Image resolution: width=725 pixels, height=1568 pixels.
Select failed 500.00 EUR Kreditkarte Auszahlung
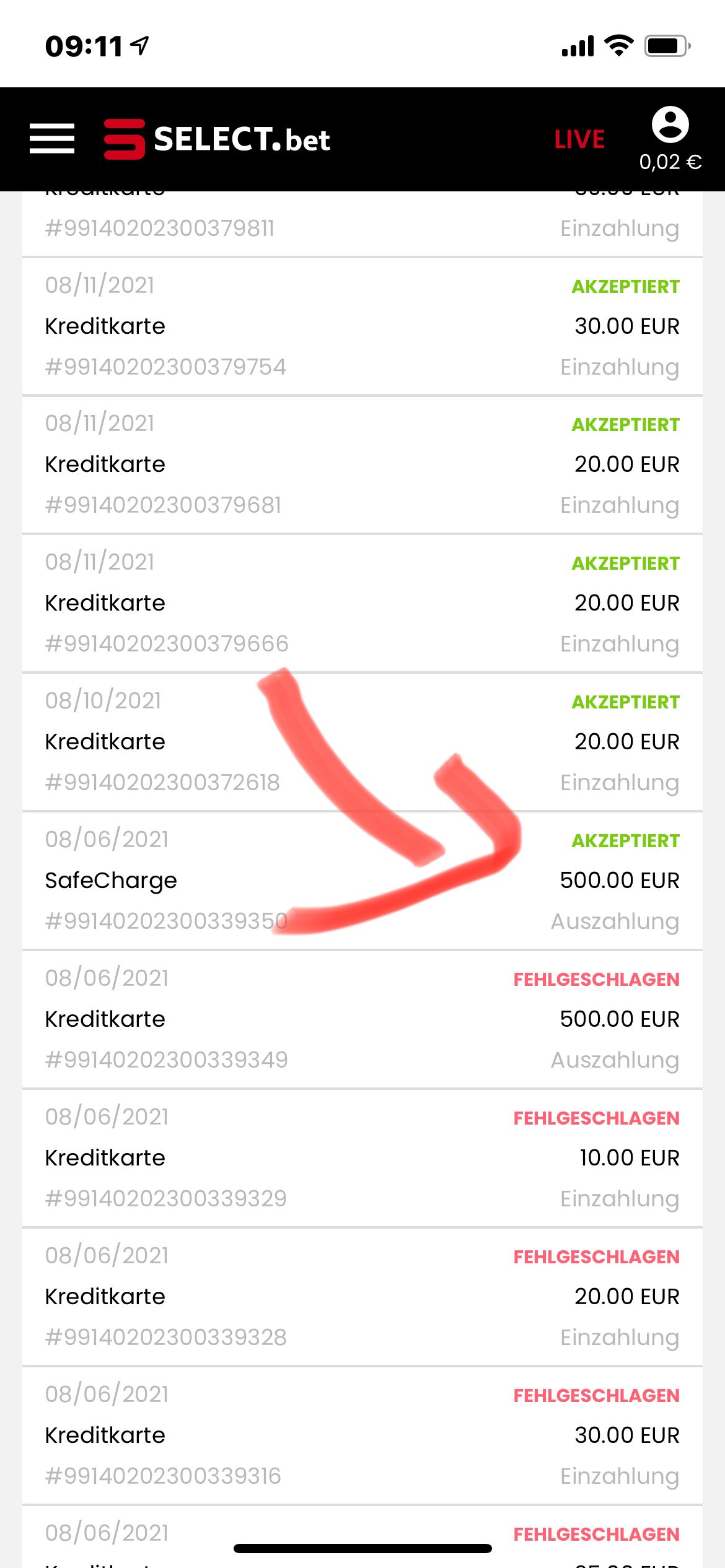[362, 1019]
